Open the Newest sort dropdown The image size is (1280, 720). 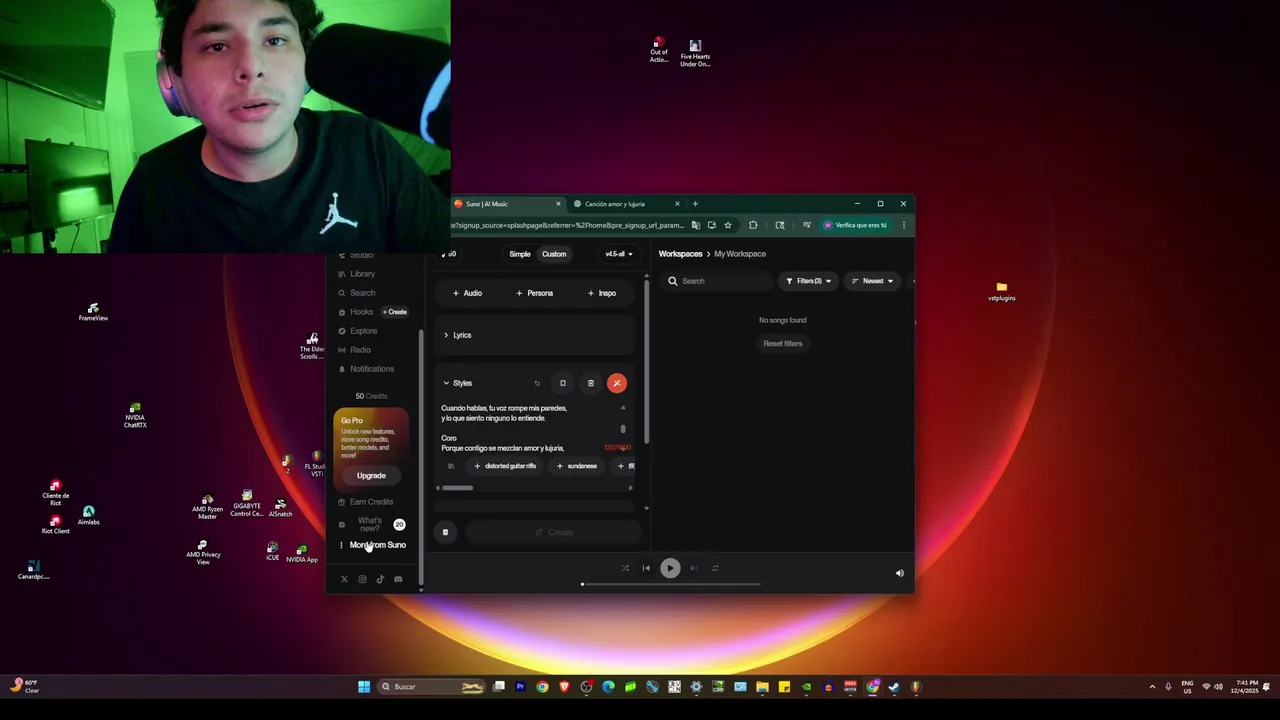point(872,281)
